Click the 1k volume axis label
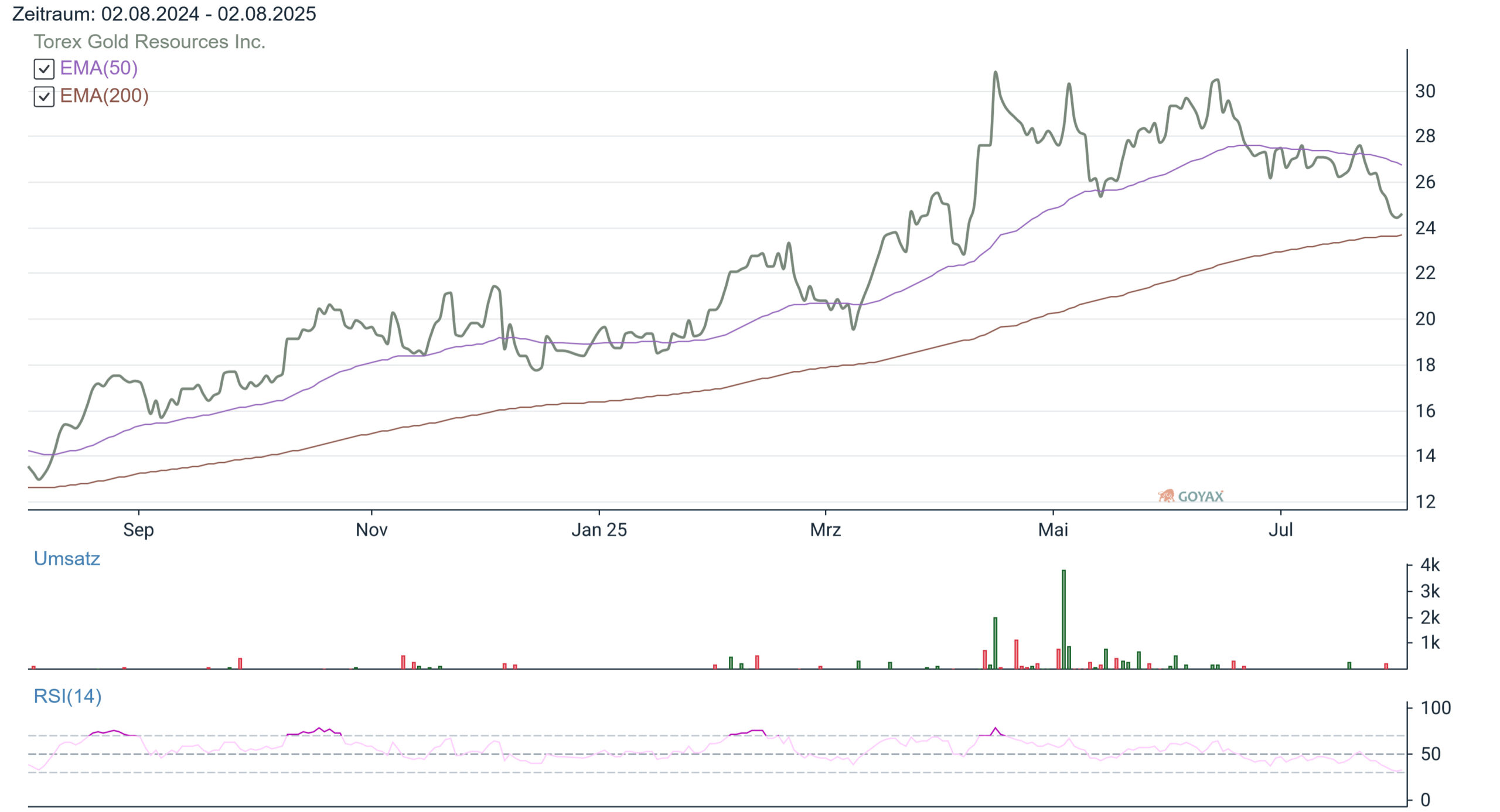Image resolution: width=1500 pixels, height=812 pixels. click(x=1430, y=643)
